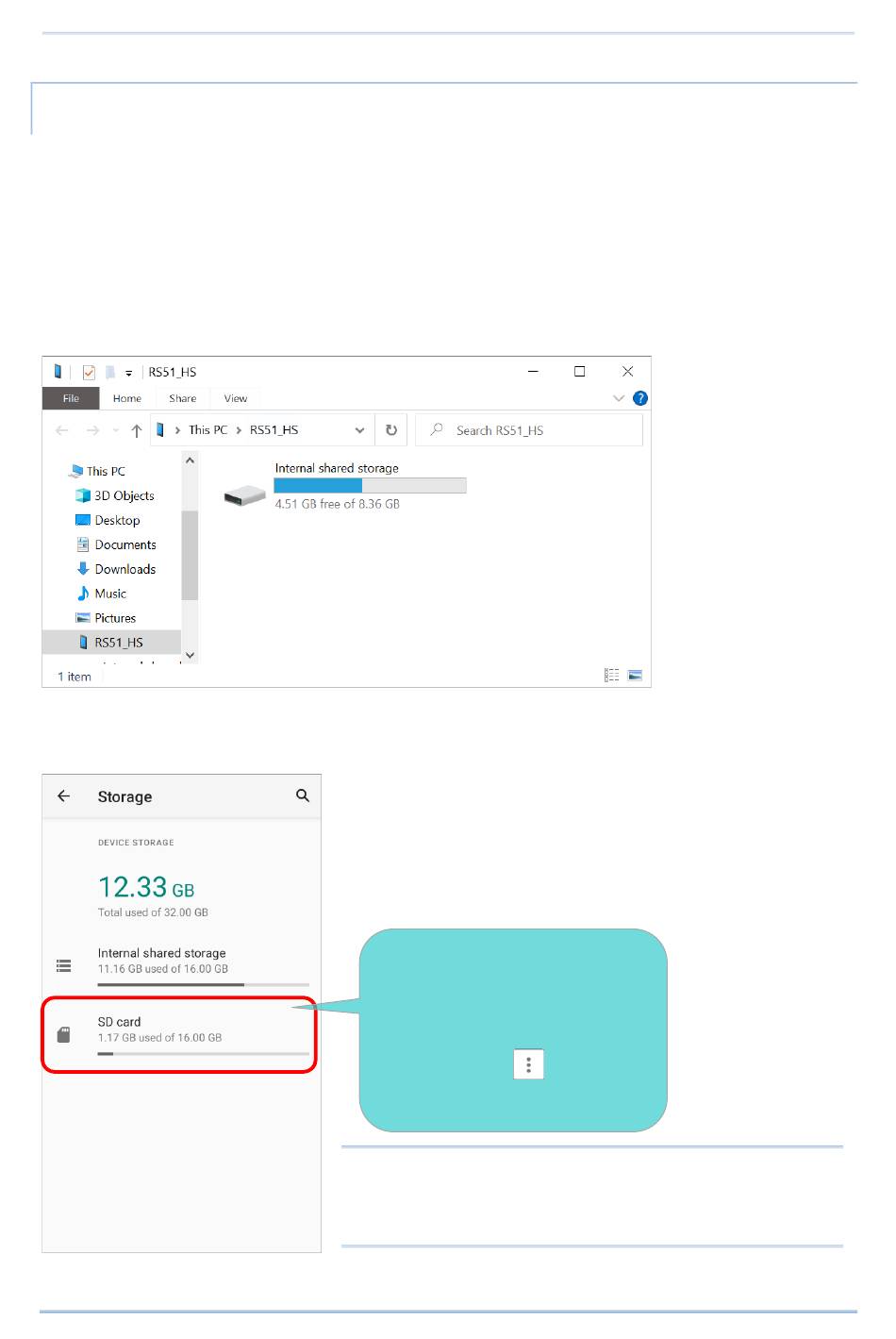Click the Explorer window system icon
896x1339 pixels.
point(58,372)
